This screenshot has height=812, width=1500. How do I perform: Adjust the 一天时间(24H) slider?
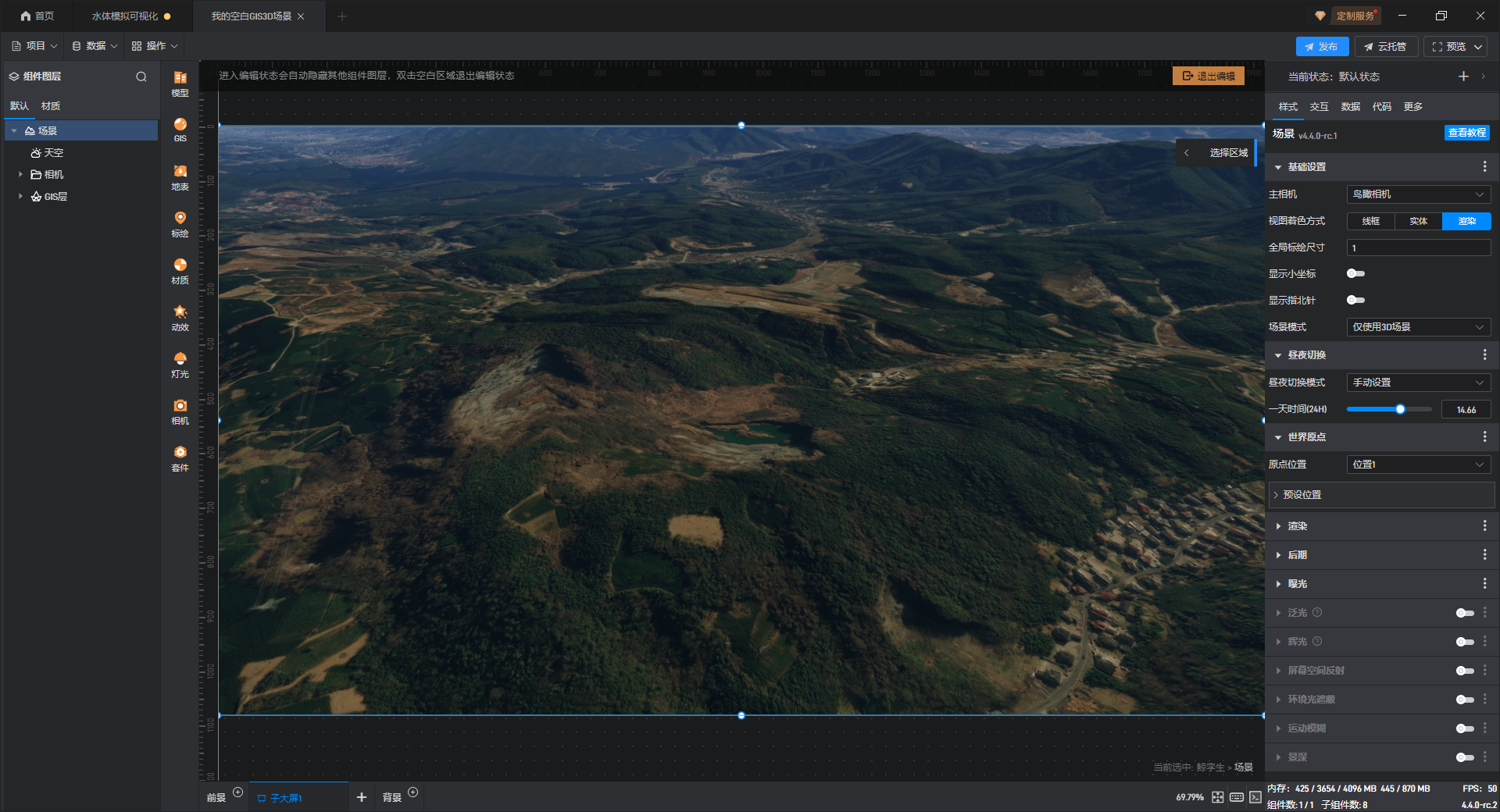pos(1390,409)
